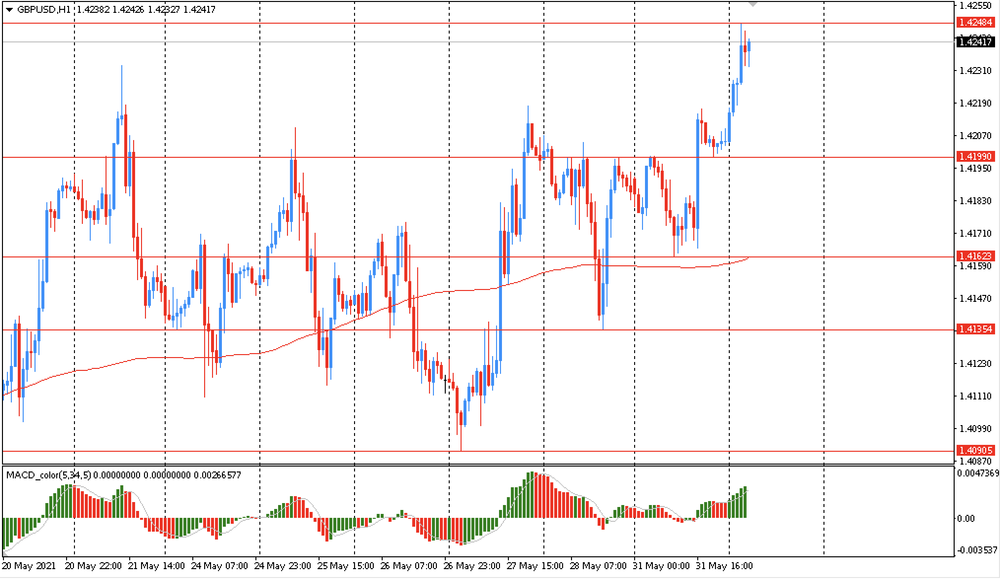Click the 21 May 14:00 time label

point(157,566)
